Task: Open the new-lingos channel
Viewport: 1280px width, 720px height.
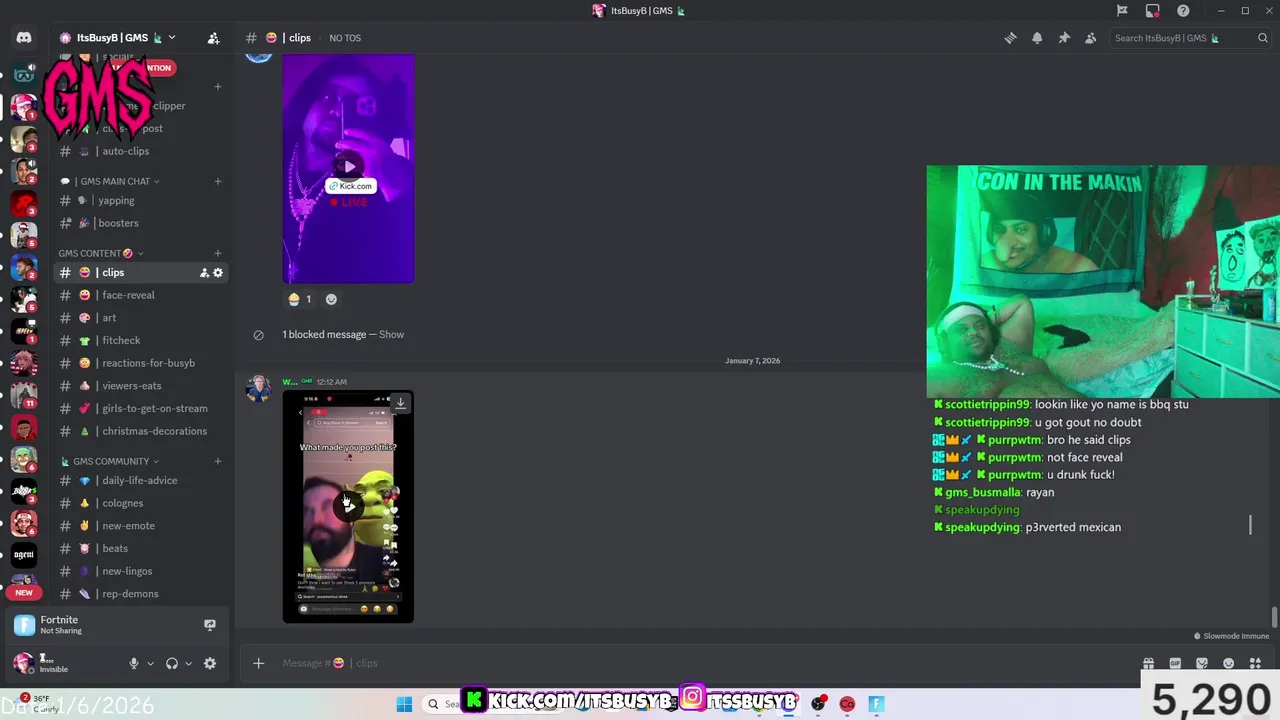Action: (x=141, y=571)
